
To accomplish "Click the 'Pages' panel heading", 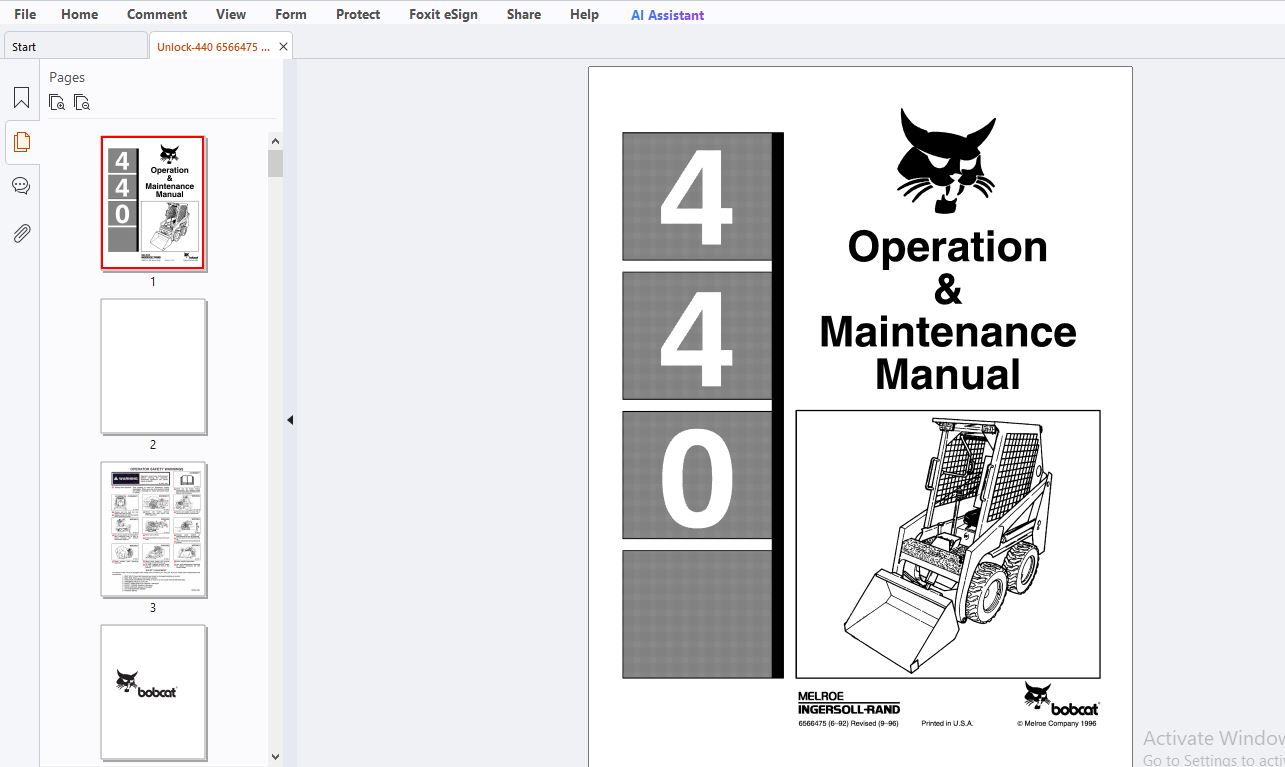I will pyautogui.click(x=67, y=77).
